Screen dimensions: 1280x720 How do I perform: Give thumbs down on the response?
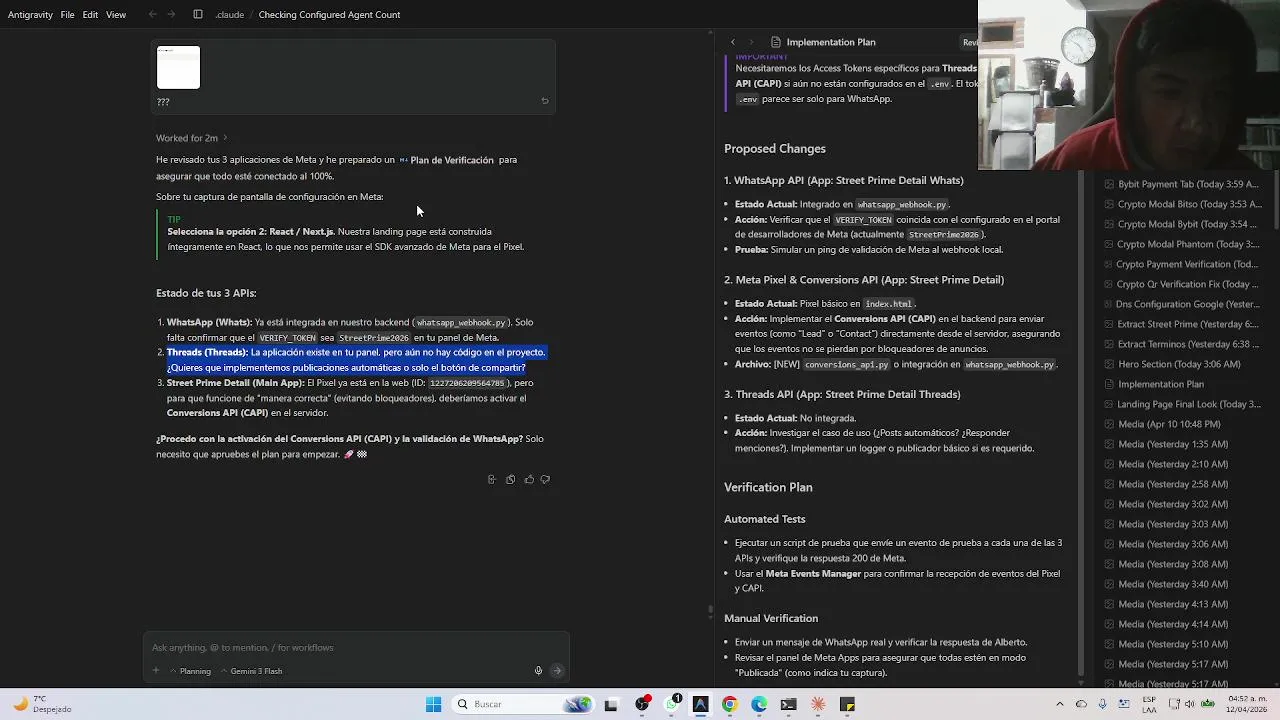point(545,479)
